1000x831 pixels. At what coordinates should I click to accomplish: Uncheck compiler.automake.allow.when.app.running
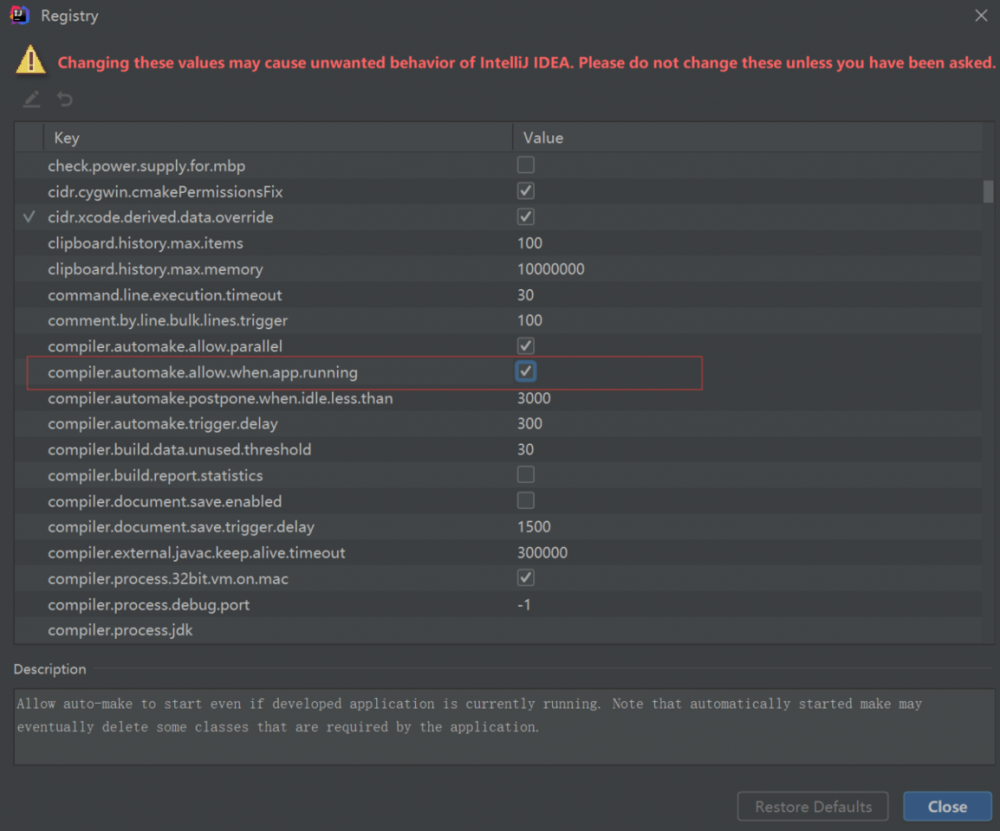526,372
